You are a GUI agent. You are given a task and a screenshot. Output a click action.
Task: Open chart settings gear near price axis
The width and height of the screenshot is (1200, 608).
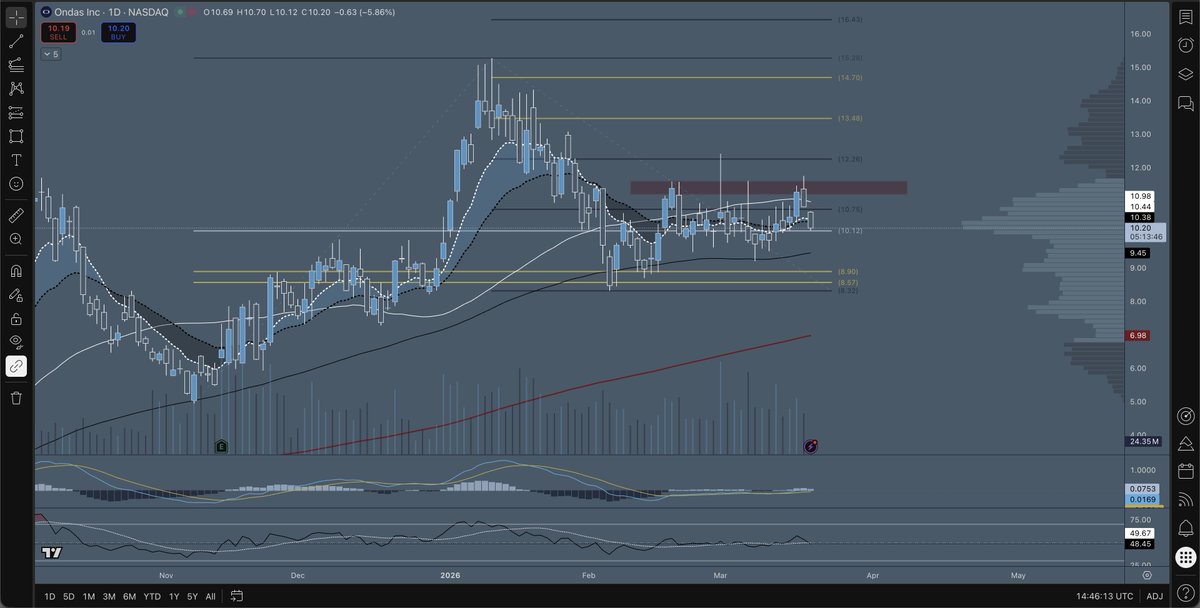(x=1147, y=575)
